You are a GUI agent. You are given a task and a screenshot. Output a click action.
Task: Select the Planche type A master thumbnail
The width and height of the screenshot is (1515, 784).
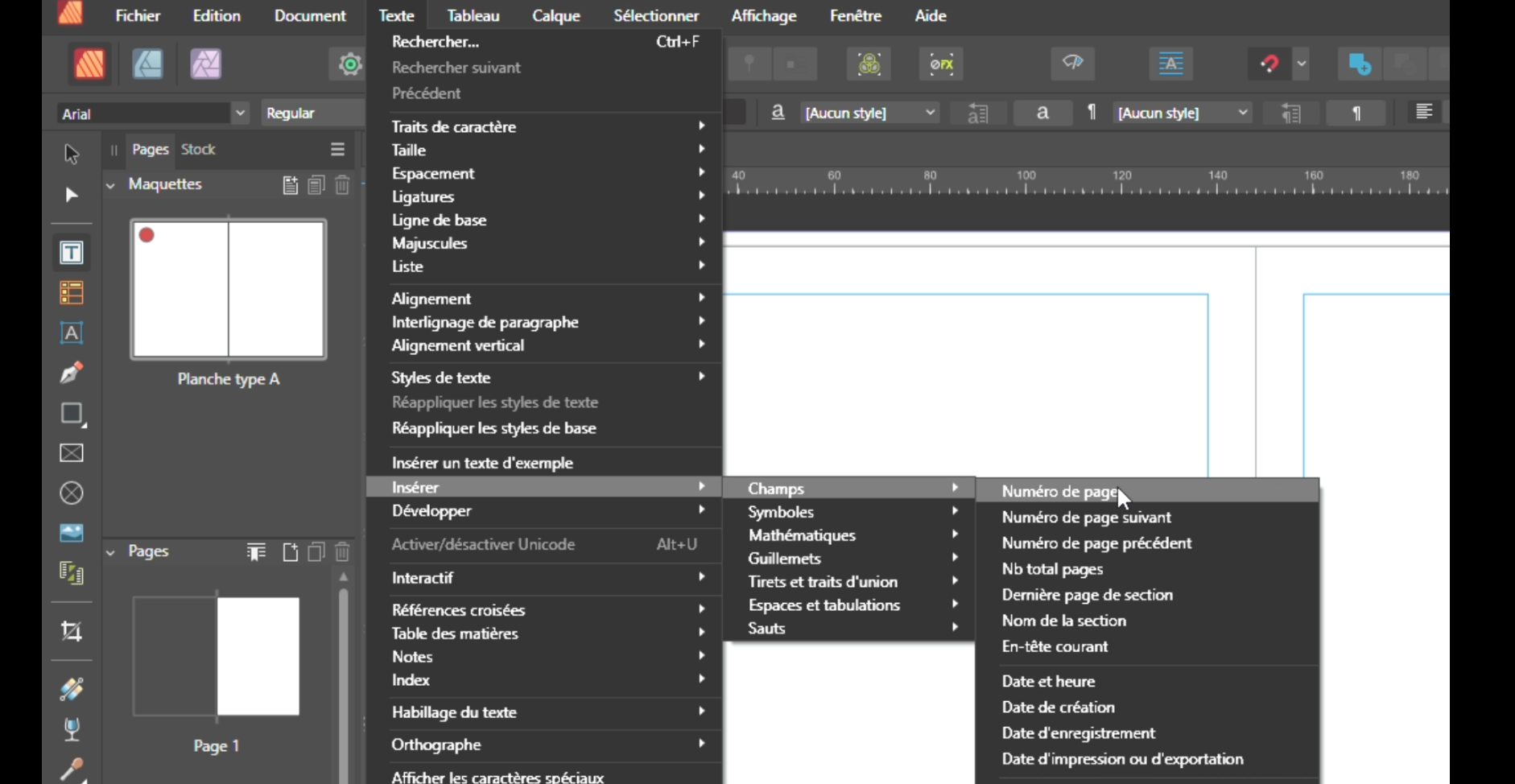click(229, 289)
